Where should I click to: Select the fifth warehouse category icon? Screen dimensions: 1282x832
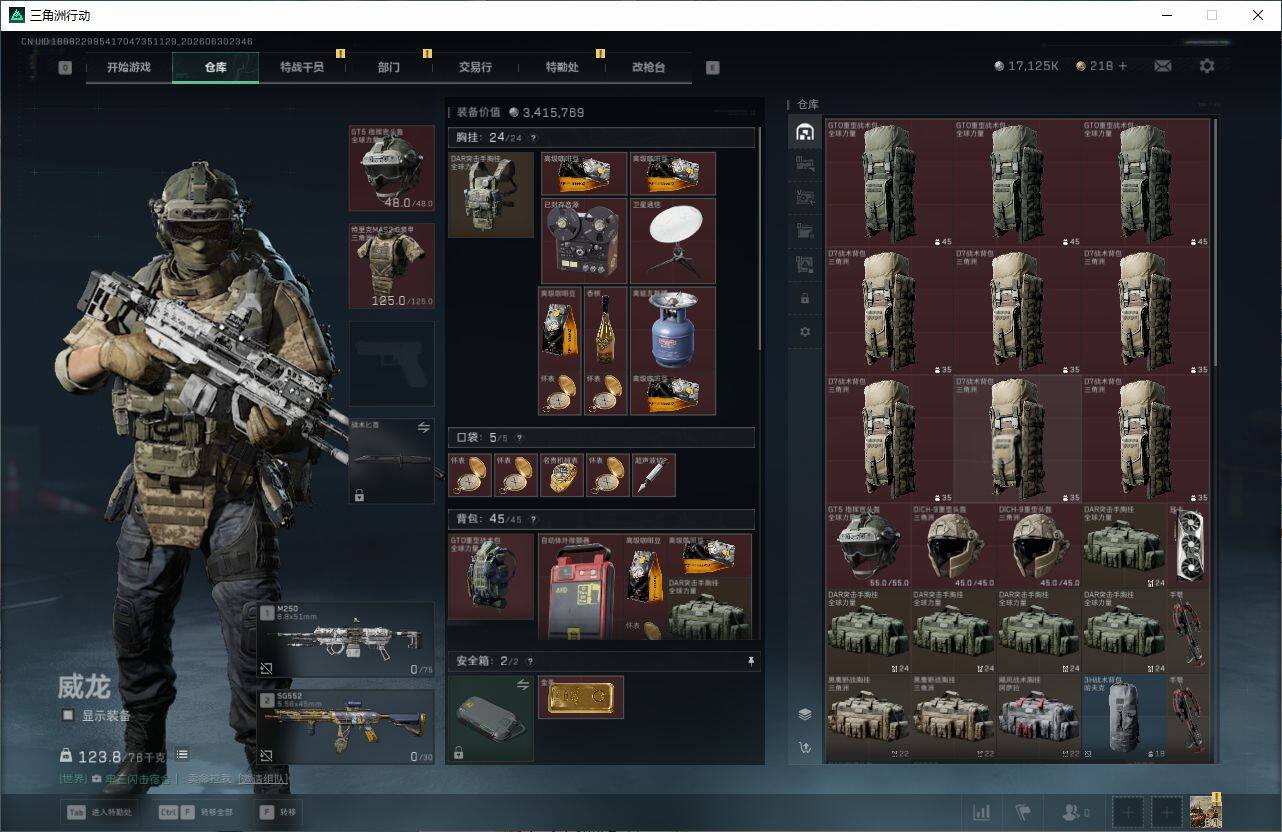tap(805, 265)
